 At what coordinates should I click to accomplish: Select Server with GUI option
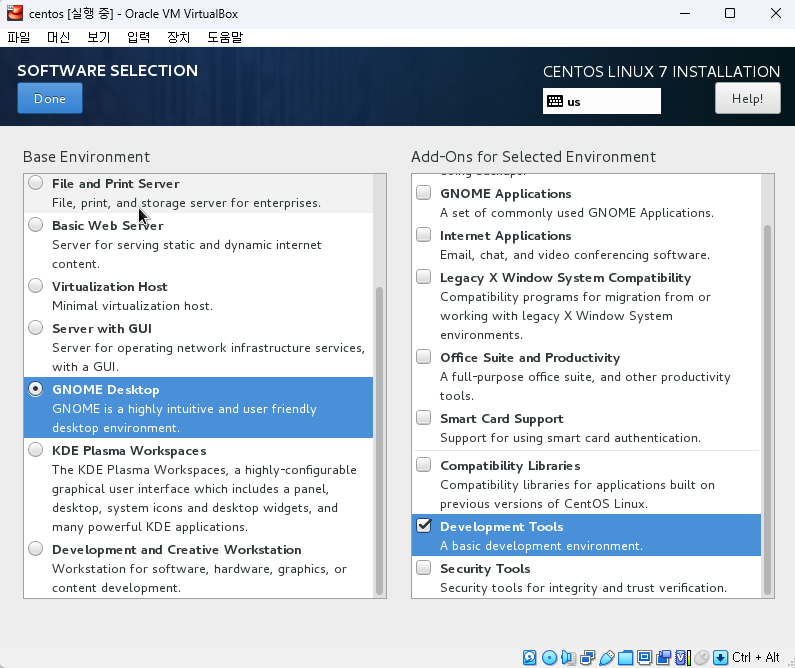pos(35,327)
